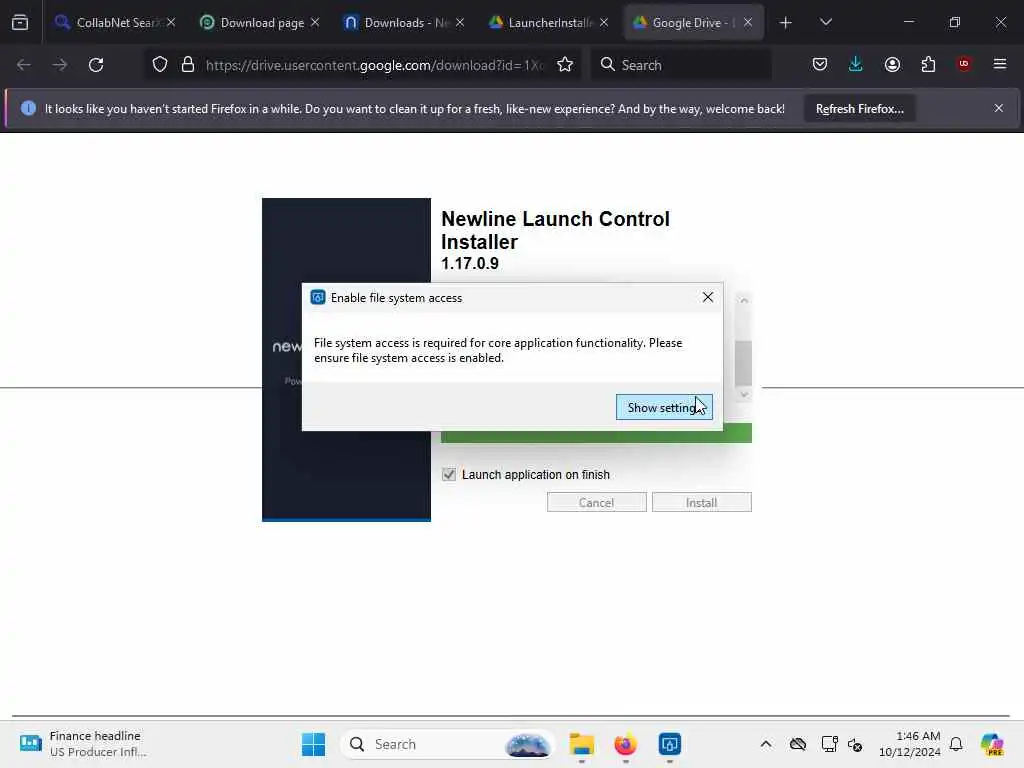Click the display connection tray icon
The image size is (1024, 768).
(x=829, y=744)
